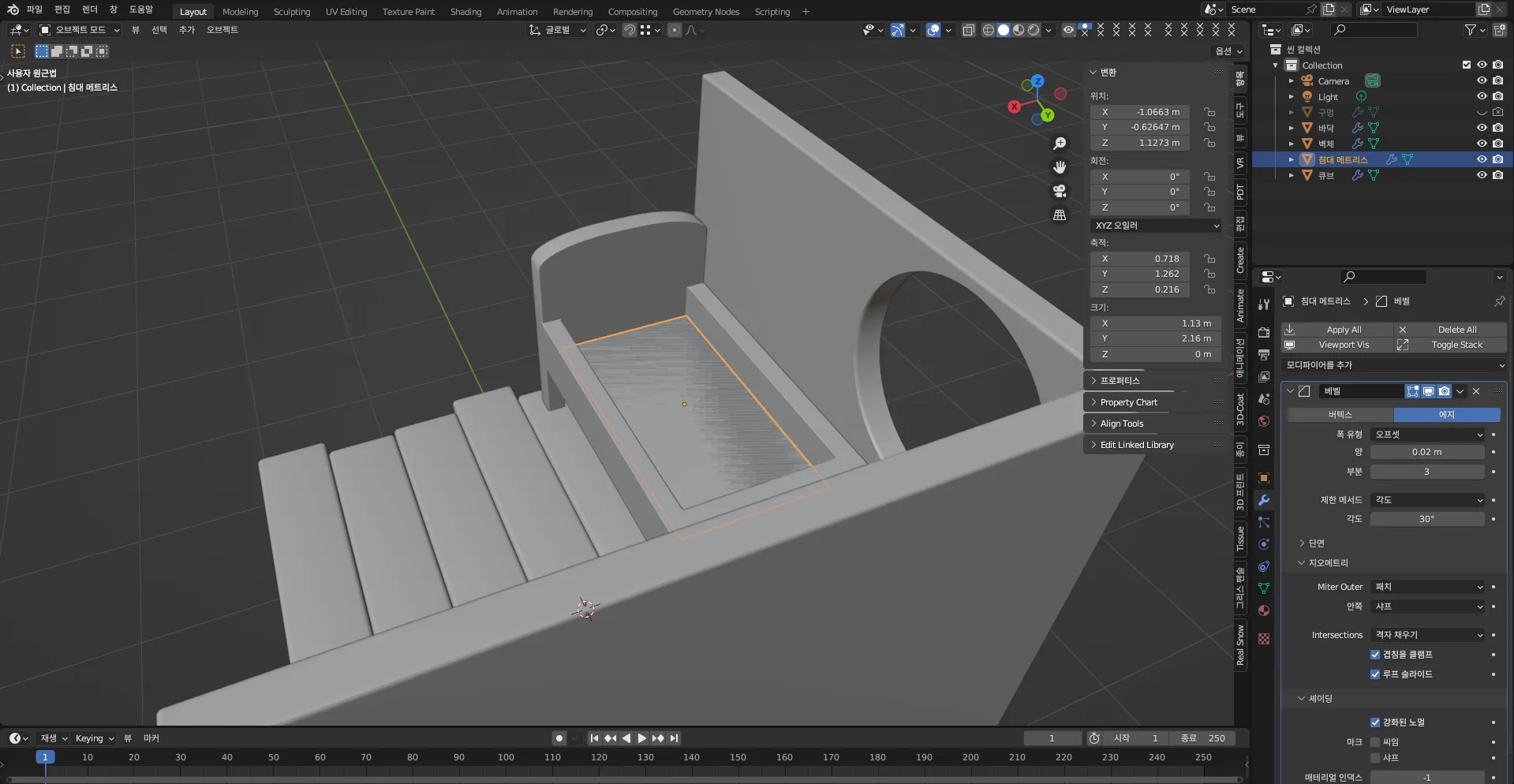Switch perspective/orthographic with the grid icon
Image resolution: width=1514 pixels, height=784 pixels.
click(x=1060, y=215)
